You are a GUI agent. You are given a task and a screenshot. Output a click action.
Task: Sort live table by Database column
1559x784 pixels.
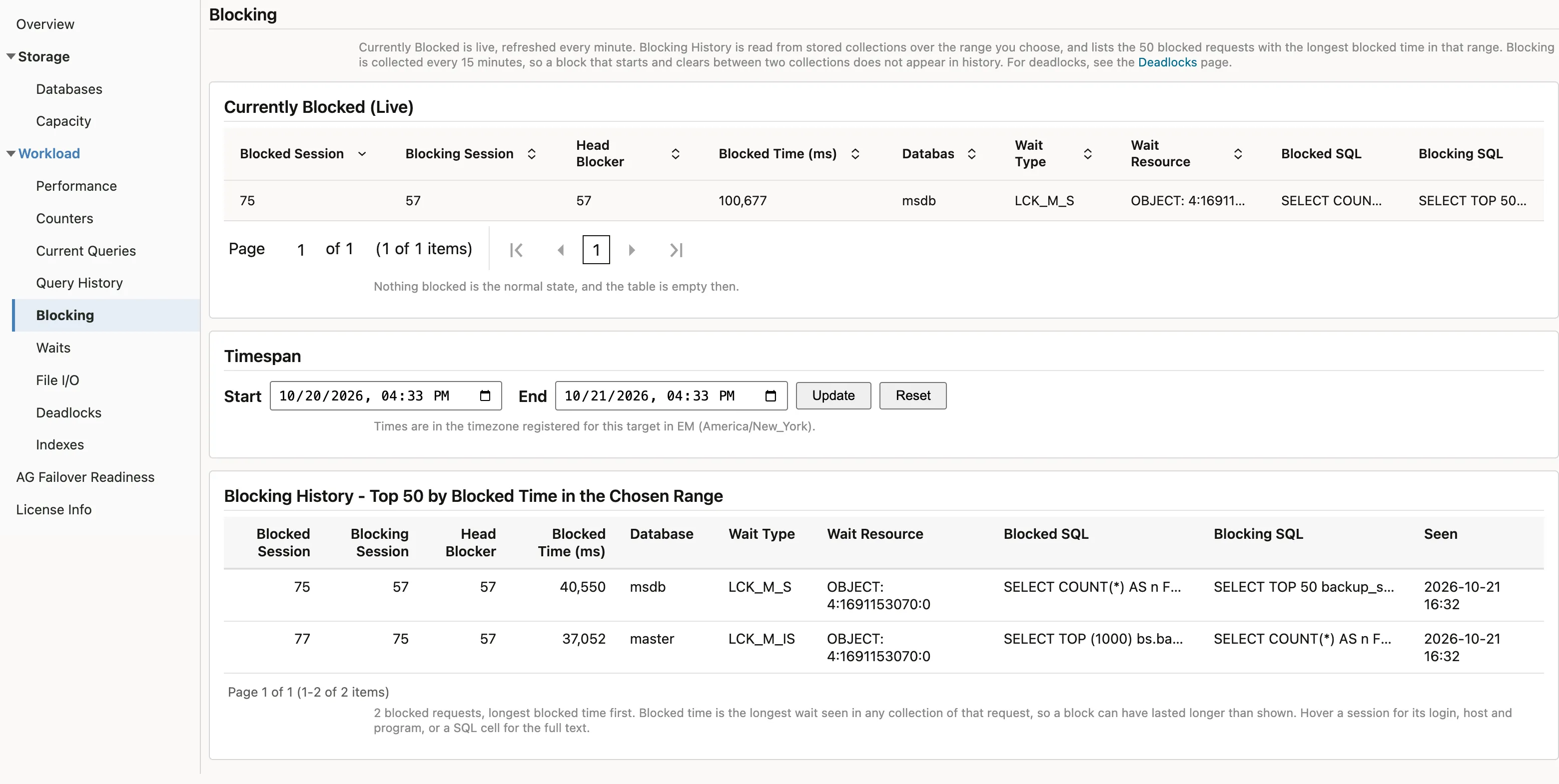point(971,154)
